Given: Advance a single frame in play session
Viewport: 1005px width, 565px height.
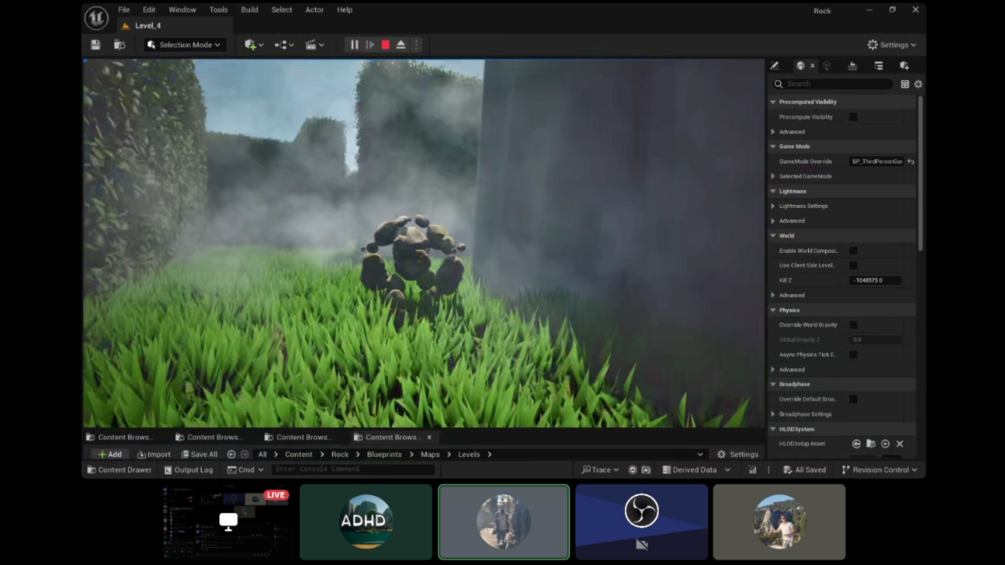Looking at the screenshot, I should (370, 45).
